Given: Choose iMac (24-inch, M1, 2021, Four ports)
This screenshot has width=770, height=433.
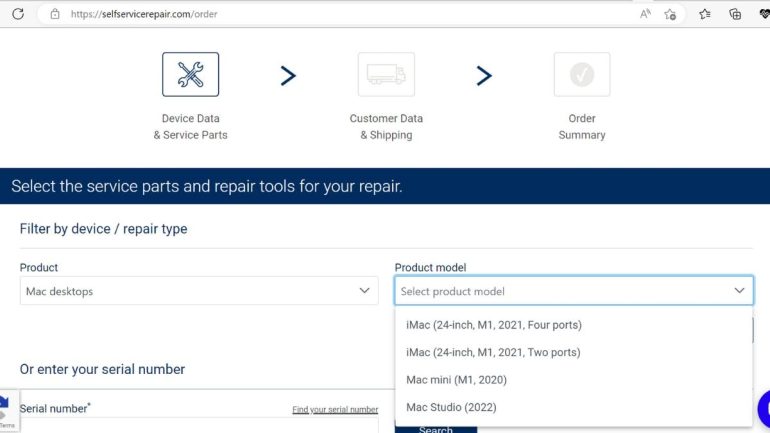Looking at the screenshot, I should [574, 325].
